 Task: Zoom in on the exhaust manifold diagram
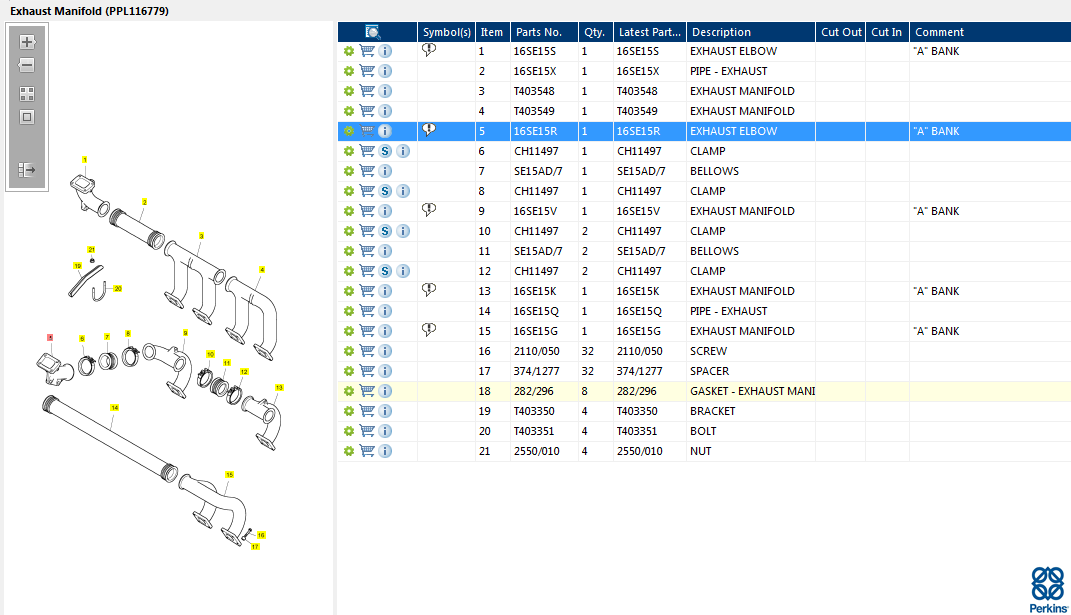point(27,42)
